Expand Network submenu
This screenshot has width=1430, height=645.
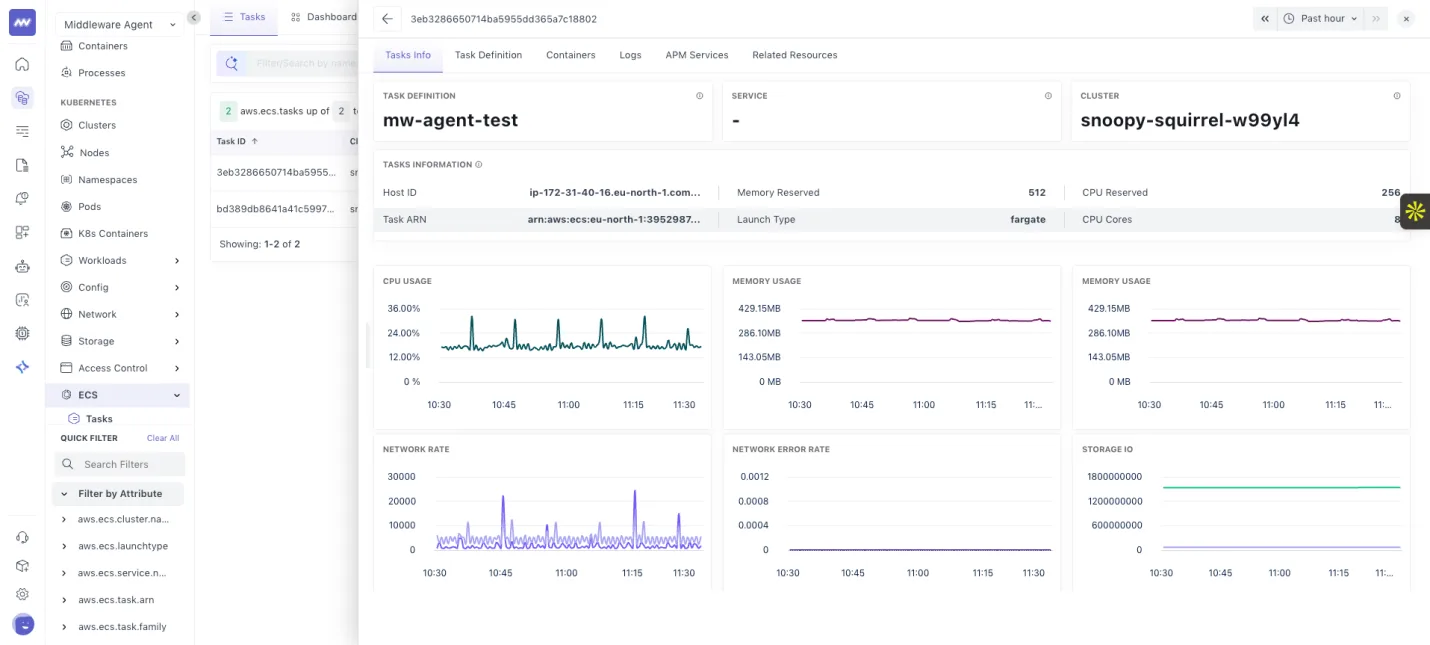177,315
